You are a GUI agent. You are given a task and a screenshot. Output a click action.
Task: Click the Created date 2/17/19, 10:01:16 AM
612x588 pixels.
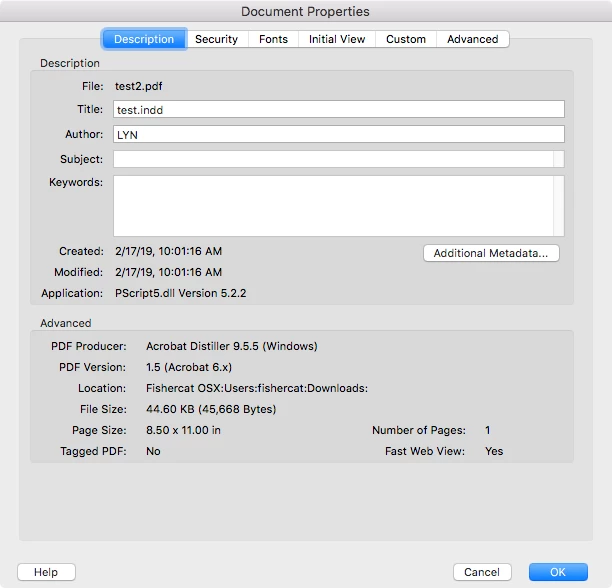(x=168, y=251)
